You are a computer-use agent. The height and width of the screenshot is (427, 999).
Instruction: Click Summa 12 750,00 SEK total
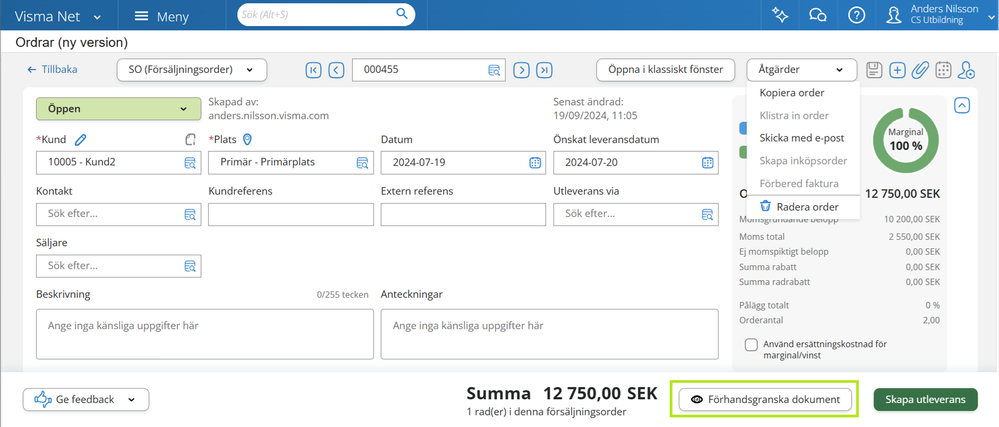point(561,394)
